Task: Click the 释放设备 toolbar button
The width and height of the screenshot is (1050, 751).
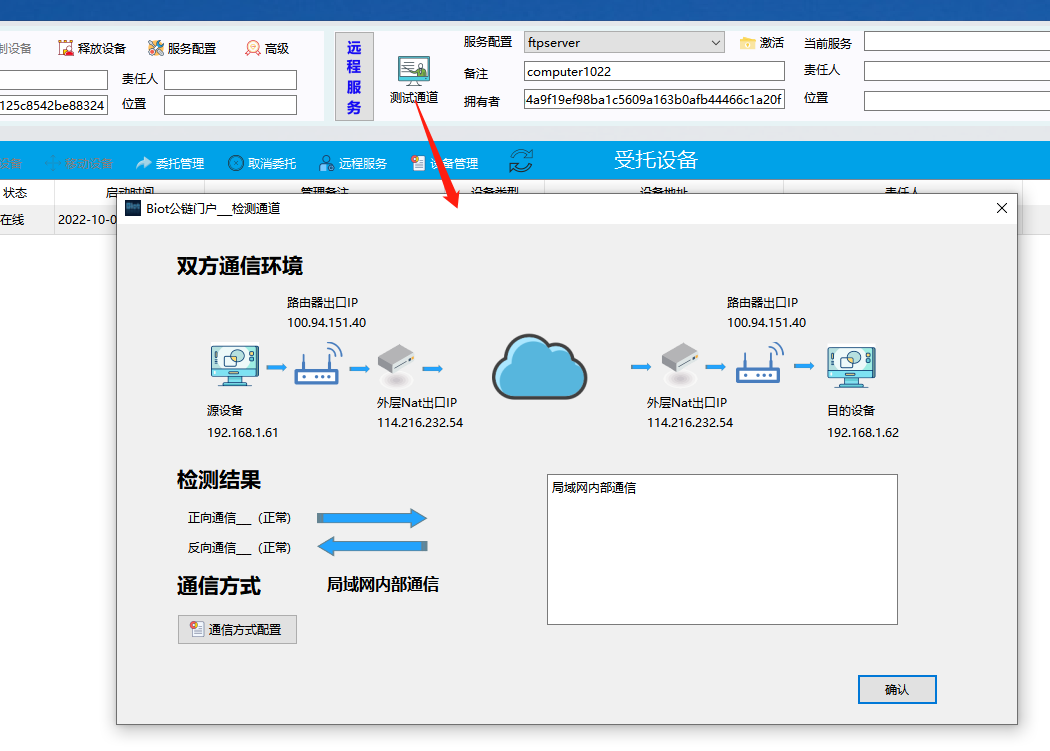Action: pyautogui.click(x=92, y=48)
